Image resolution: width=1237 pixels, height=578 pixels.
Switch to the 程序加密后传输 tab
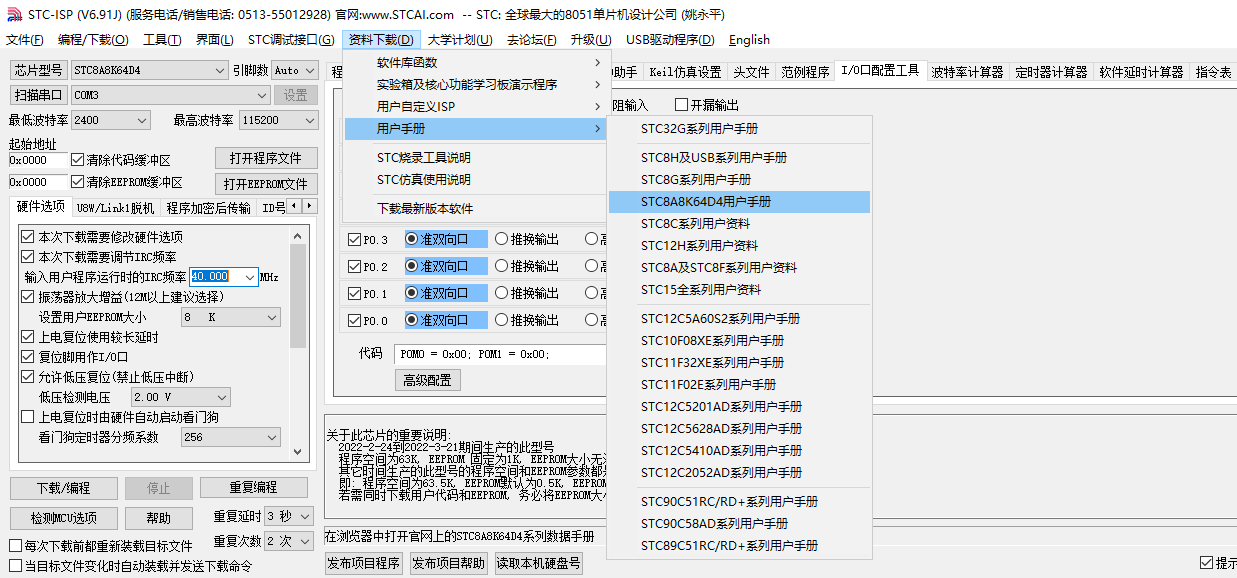point(208,207)
